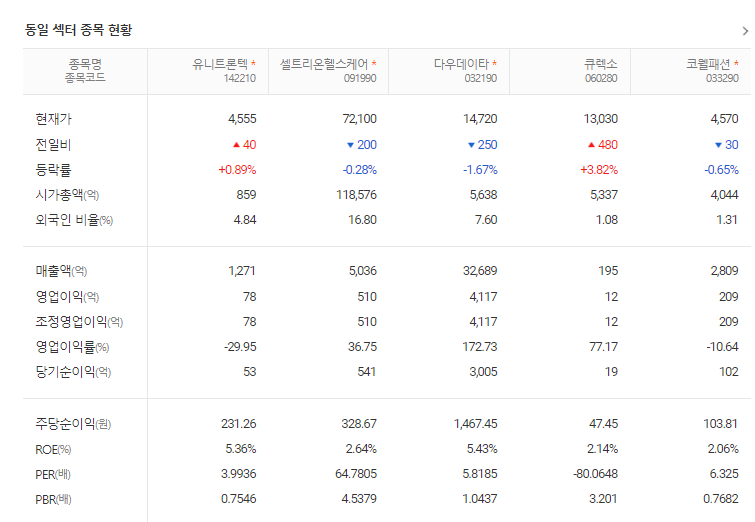Screen dimensions: 755x522
Task: Select EPS value 231.26
Action: point(238,424)
